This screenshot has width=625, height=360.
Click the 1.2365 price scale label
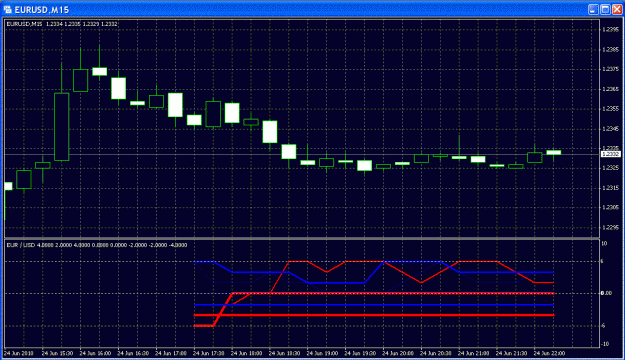click(x=611, y=89)
